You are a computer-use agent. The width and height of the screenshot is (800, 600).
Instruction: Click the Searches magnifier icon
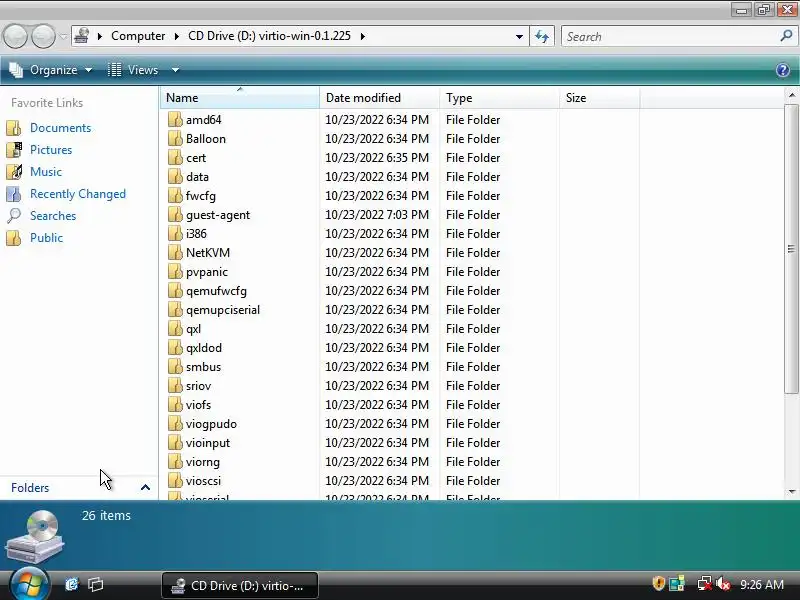[x=14, y=215]
